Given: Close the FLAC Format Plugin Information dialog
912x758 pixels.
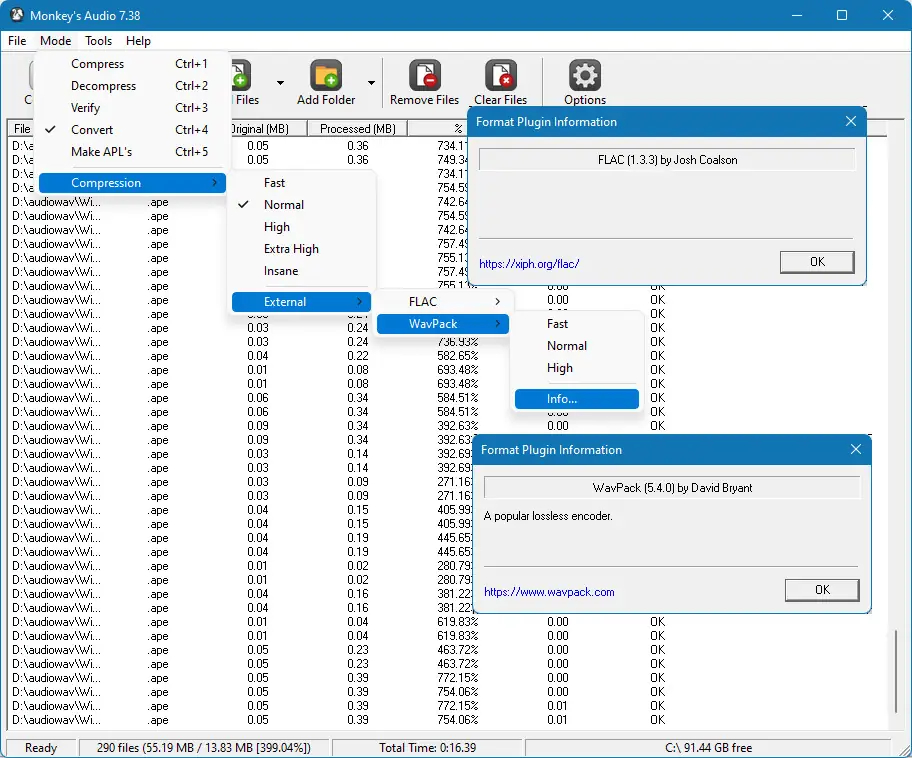Looking at the screenshot, I should coord(851,122).
